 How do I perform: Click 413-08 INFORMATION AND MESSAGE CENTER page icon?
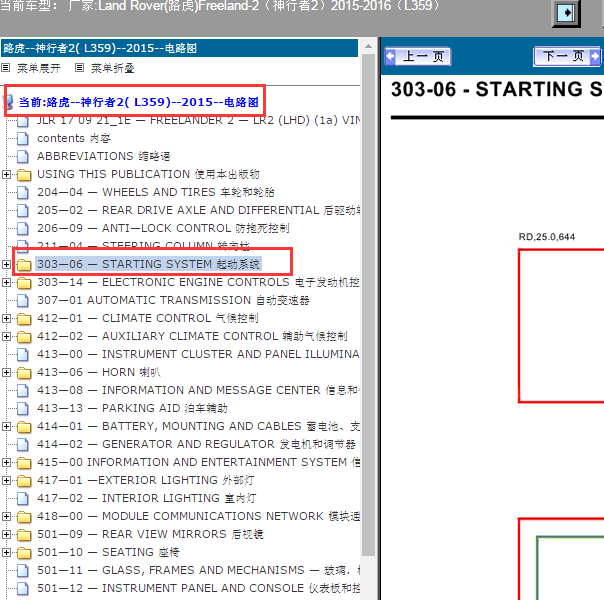pyautogui.click(x=23, y=391)
